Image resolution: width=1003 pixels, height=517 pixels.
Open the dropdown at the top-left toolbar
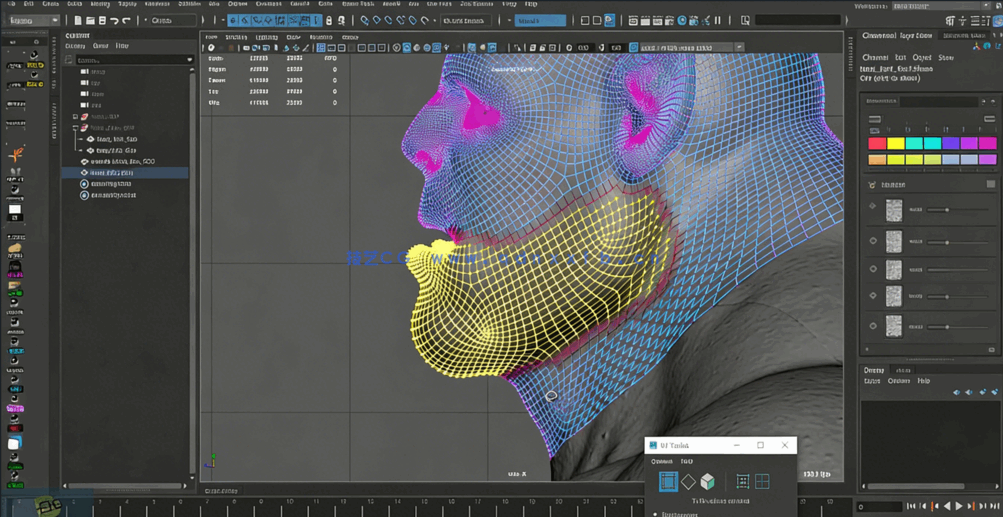[x=33, y=20]
